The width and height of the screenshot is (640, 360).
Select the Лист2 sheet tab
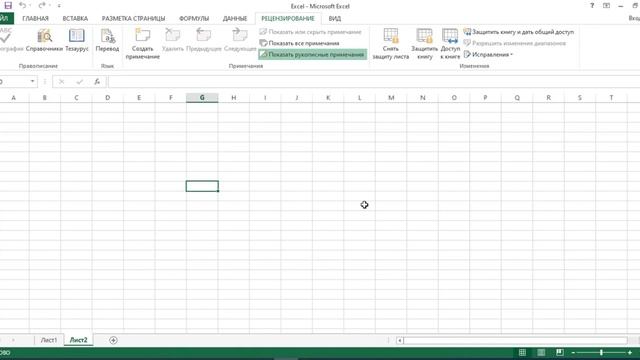click(78, 340)
